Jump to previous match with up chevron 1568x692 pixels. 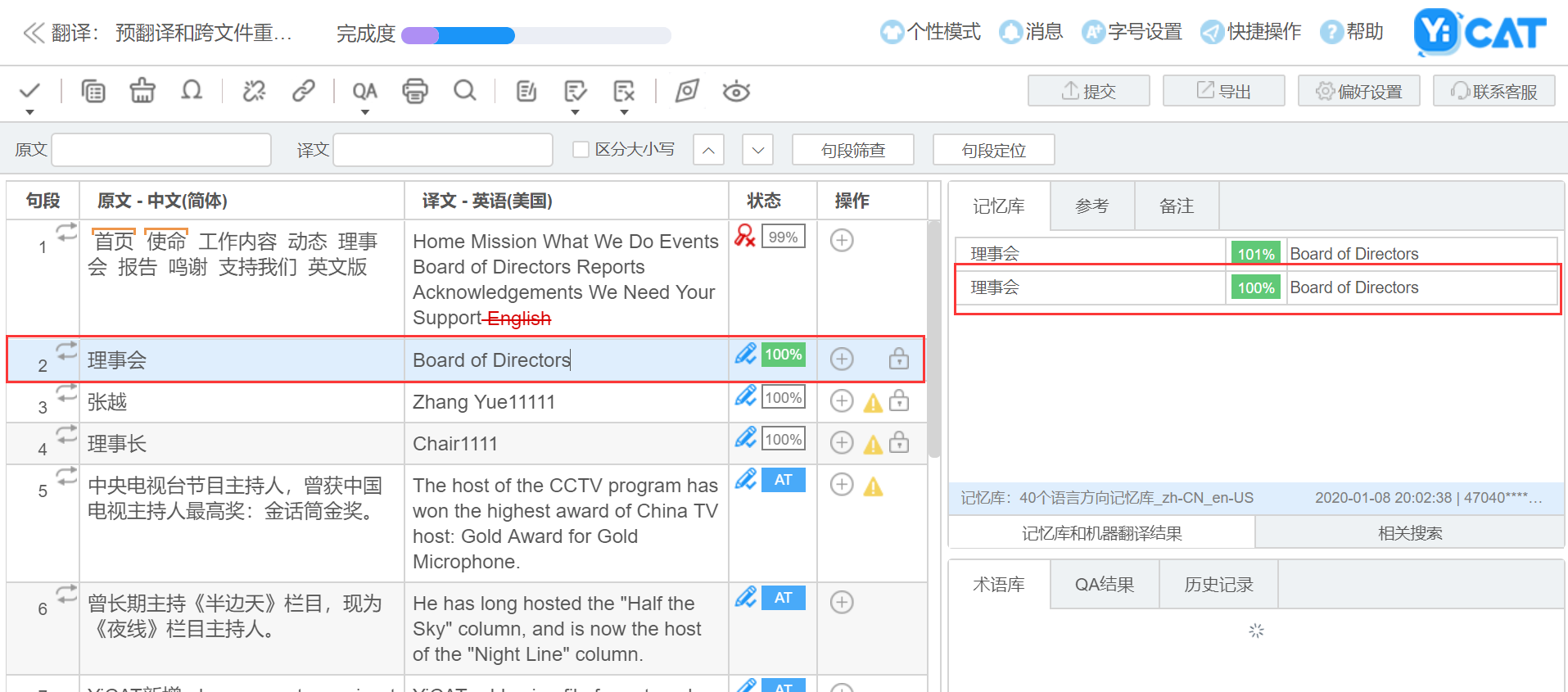tap(708, 150)
